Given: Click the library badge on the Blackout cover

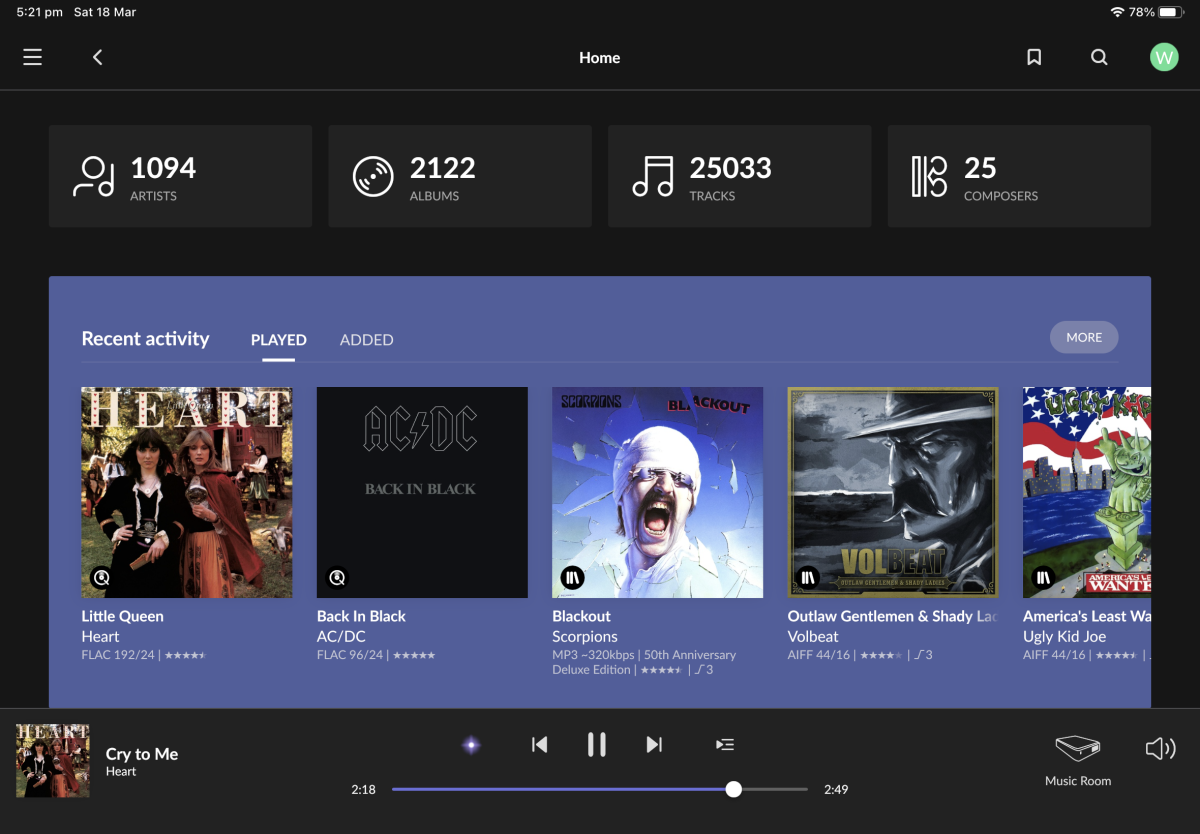Looking at the screenshot, I should (x=572, y=577).
